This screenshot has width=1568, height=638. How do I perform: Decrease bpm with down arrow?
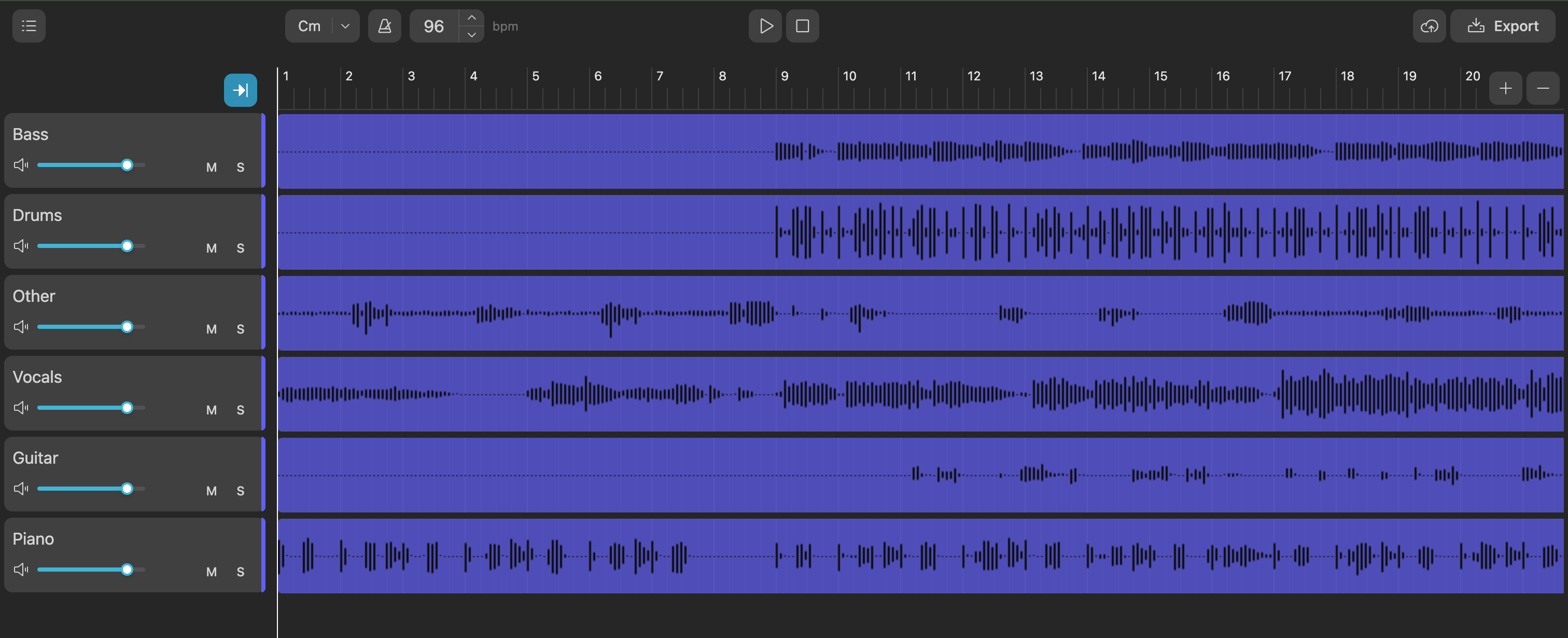pos(471,35)
